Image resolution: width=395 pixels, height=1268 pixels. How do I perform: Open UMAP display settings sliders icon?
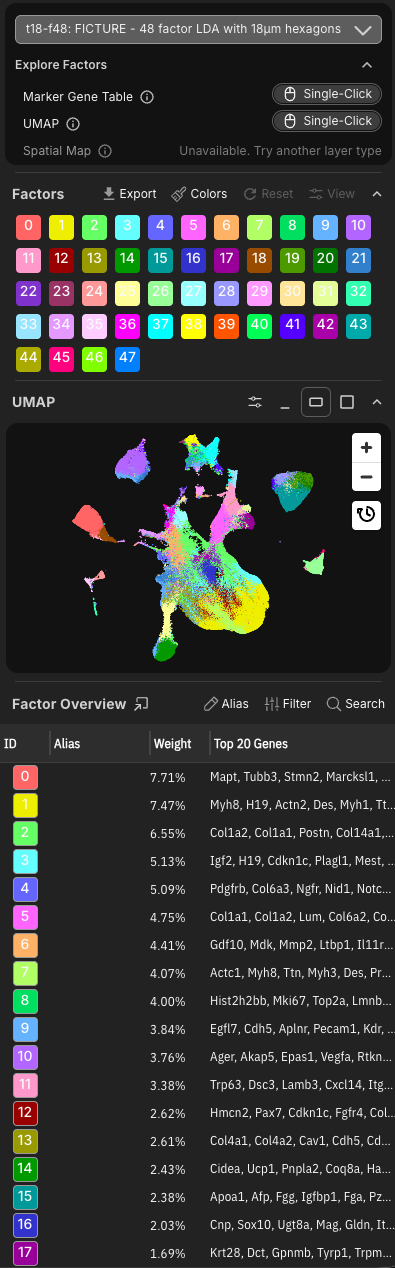tap(255, 402)
